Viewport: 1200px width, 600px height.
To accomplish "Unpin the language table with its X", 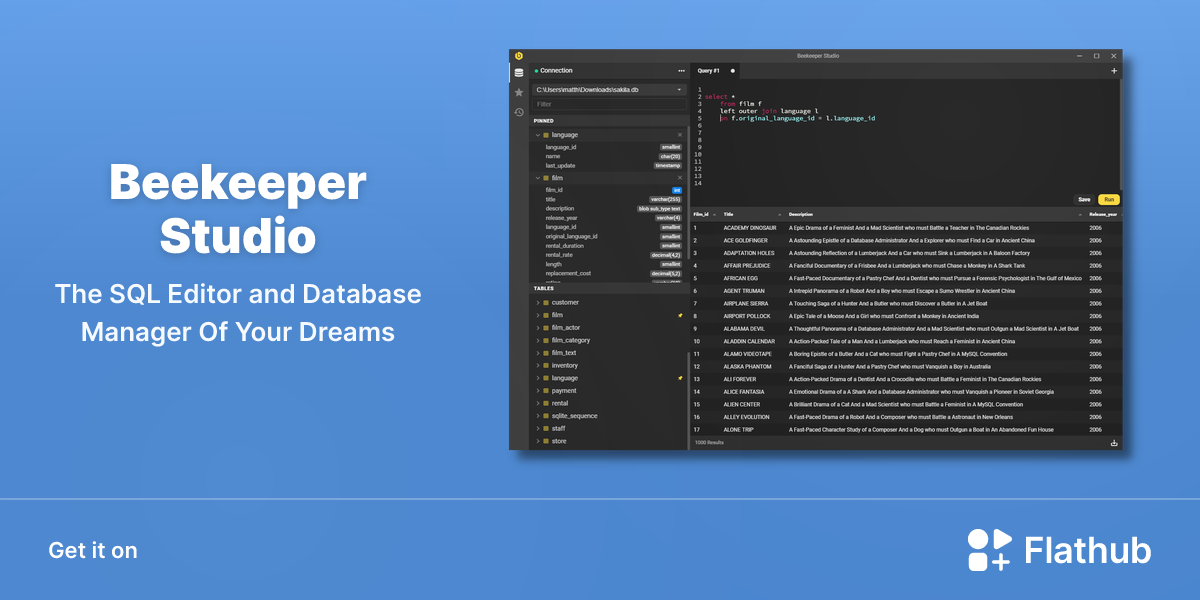I will point(680,134).
